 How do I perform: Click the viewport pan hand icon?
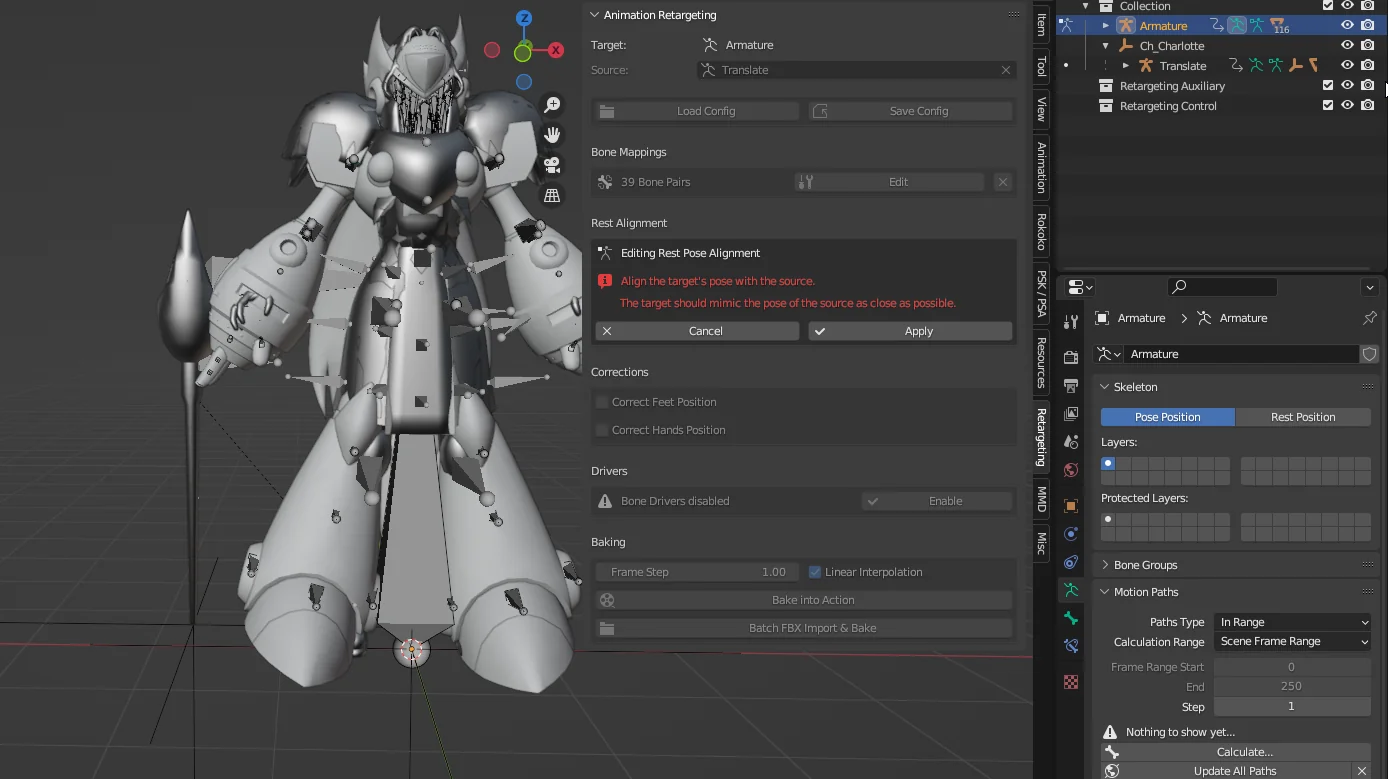(x=552, y=135)
